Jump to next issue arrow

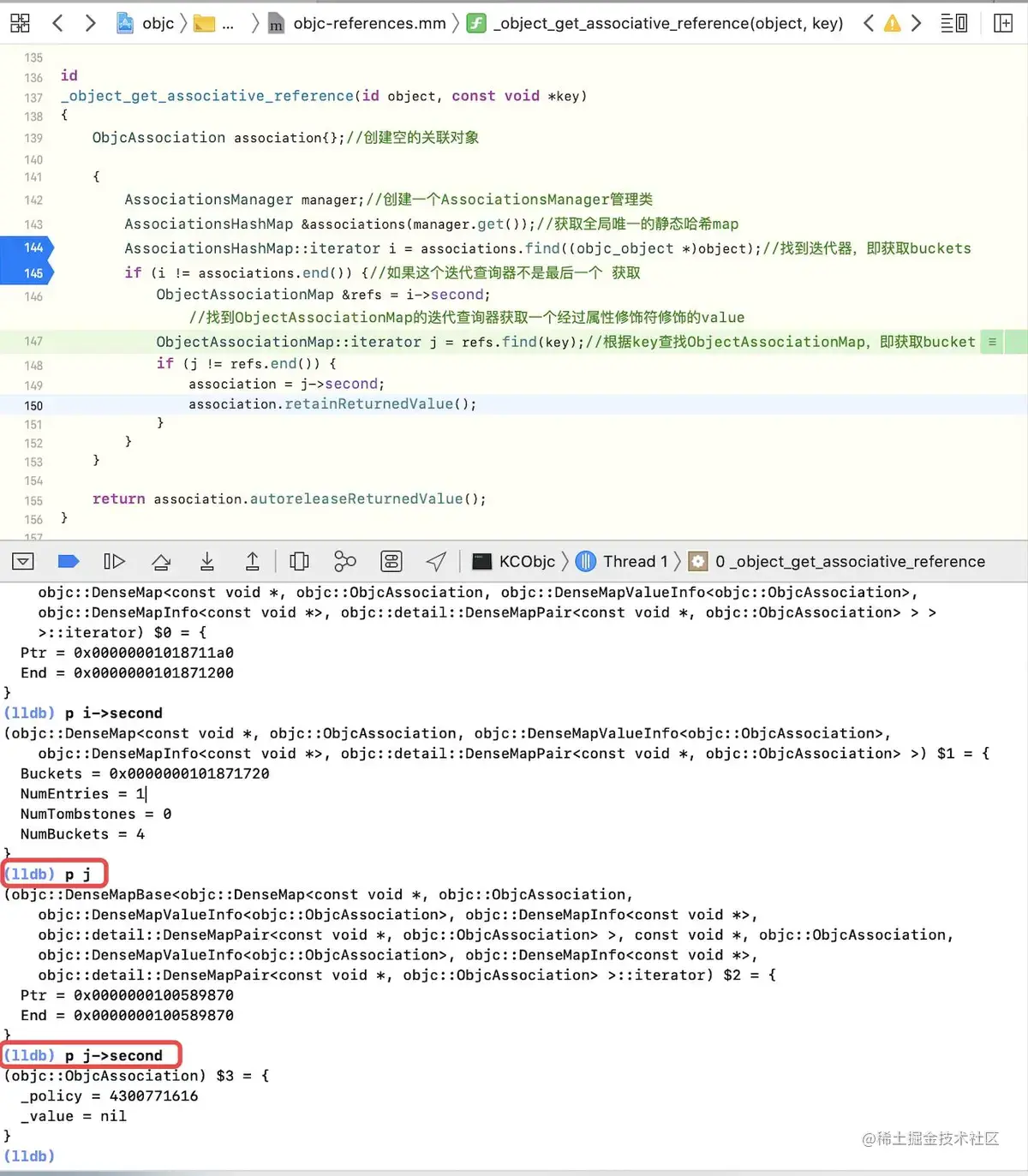[917, 23]
